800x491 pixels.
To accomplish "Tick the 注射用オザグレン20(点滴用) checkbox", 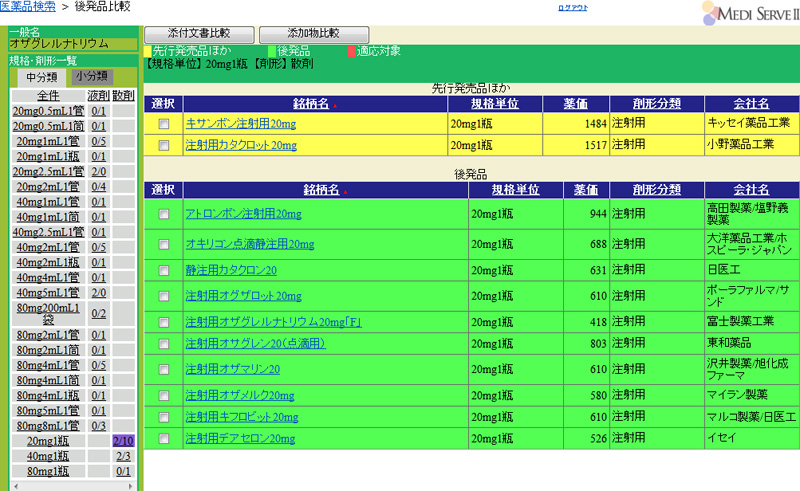I will (164, 343).
